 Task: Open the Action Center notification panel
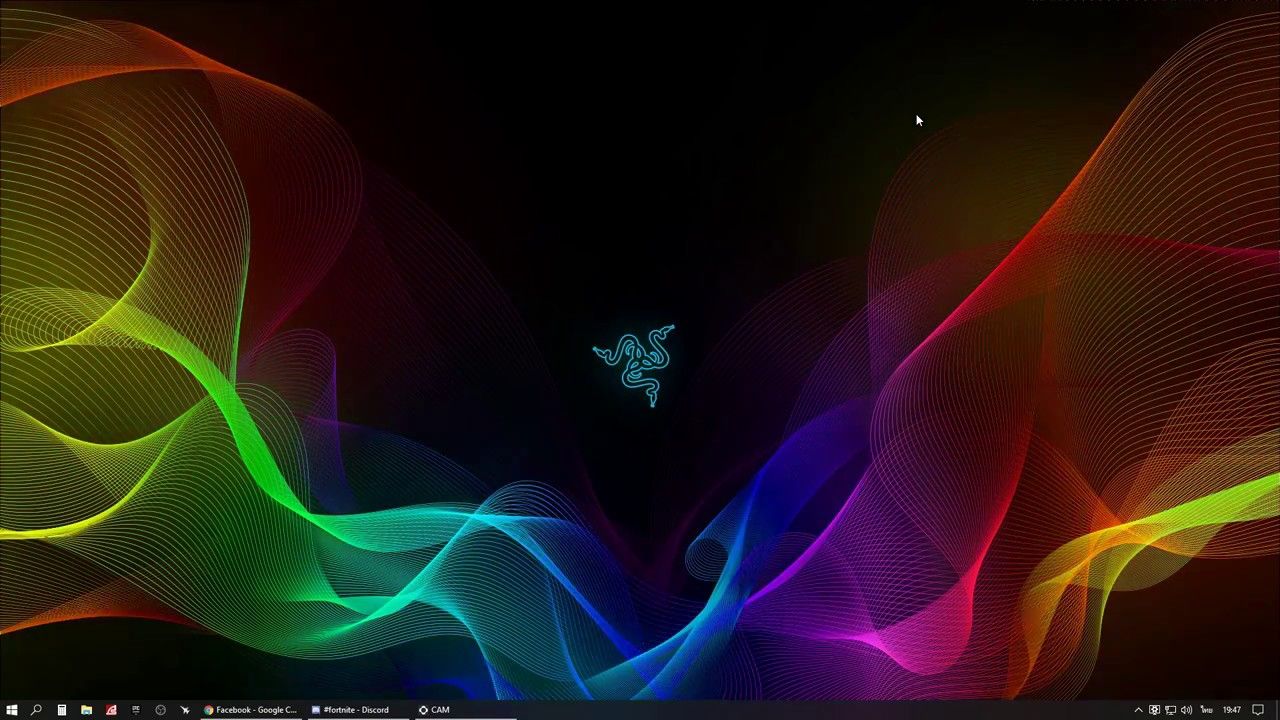tap(1258, 710)
